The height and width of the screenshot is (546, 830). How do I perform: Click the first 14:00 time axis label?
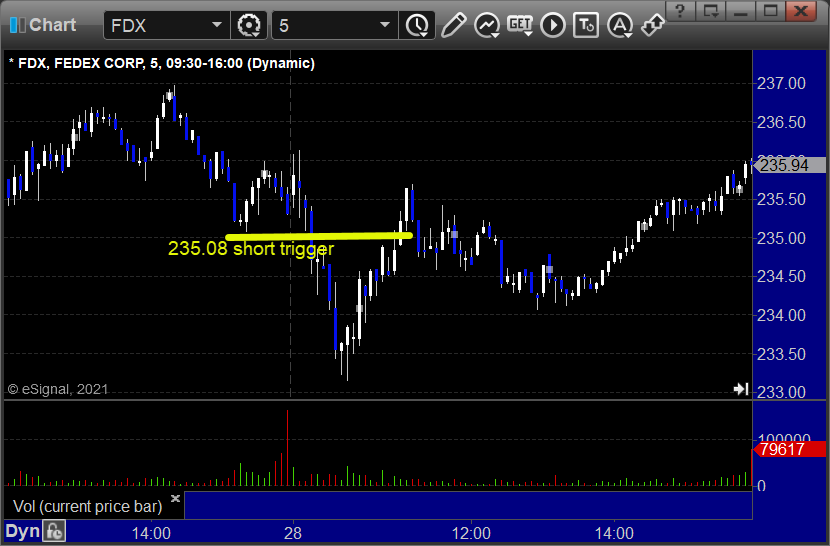pyautogui.click(x=151, y=533)
